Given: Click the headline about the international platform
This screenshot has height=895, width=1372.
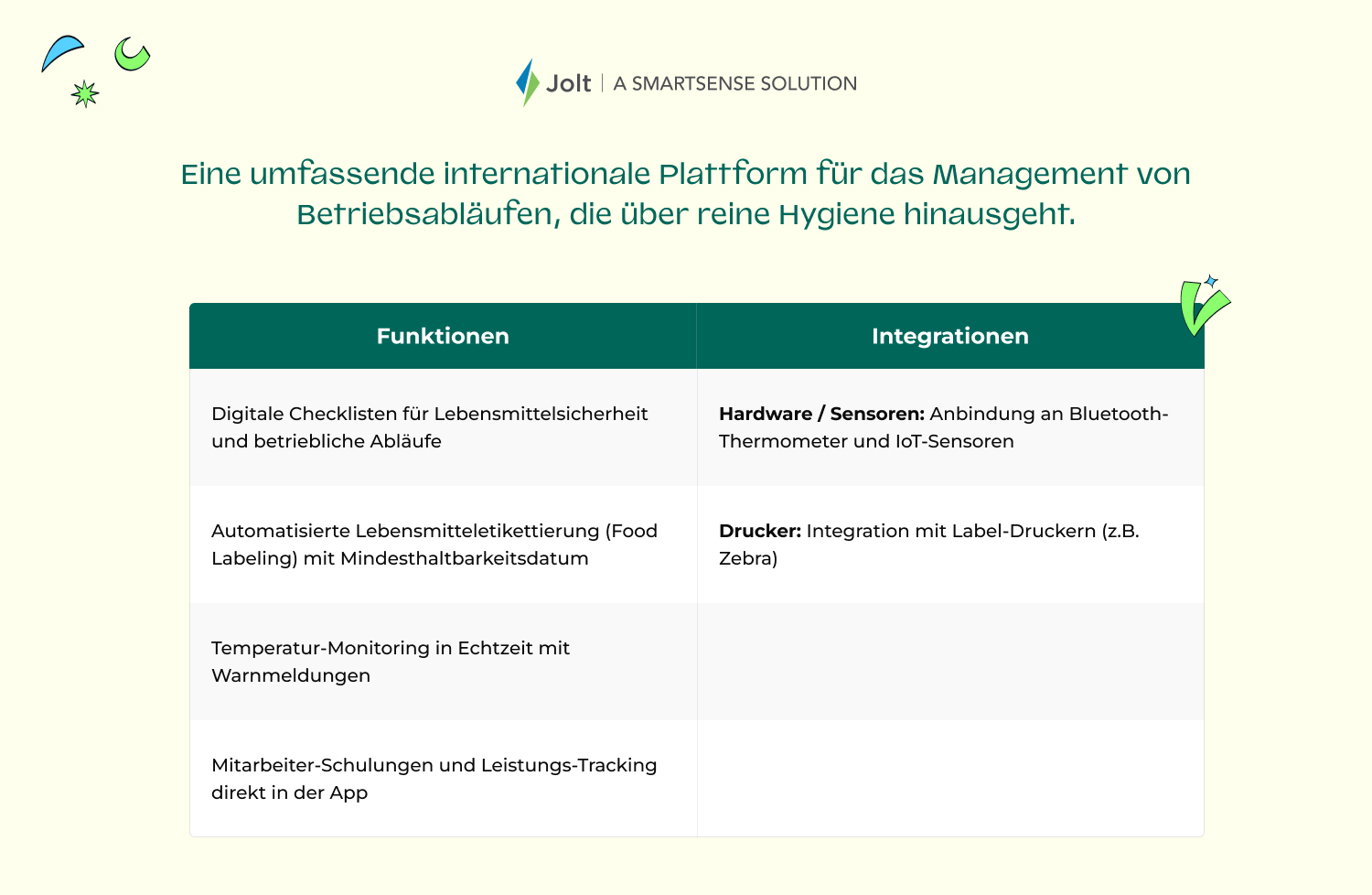Looking at the screenshot, I should (x=685, y=193).
